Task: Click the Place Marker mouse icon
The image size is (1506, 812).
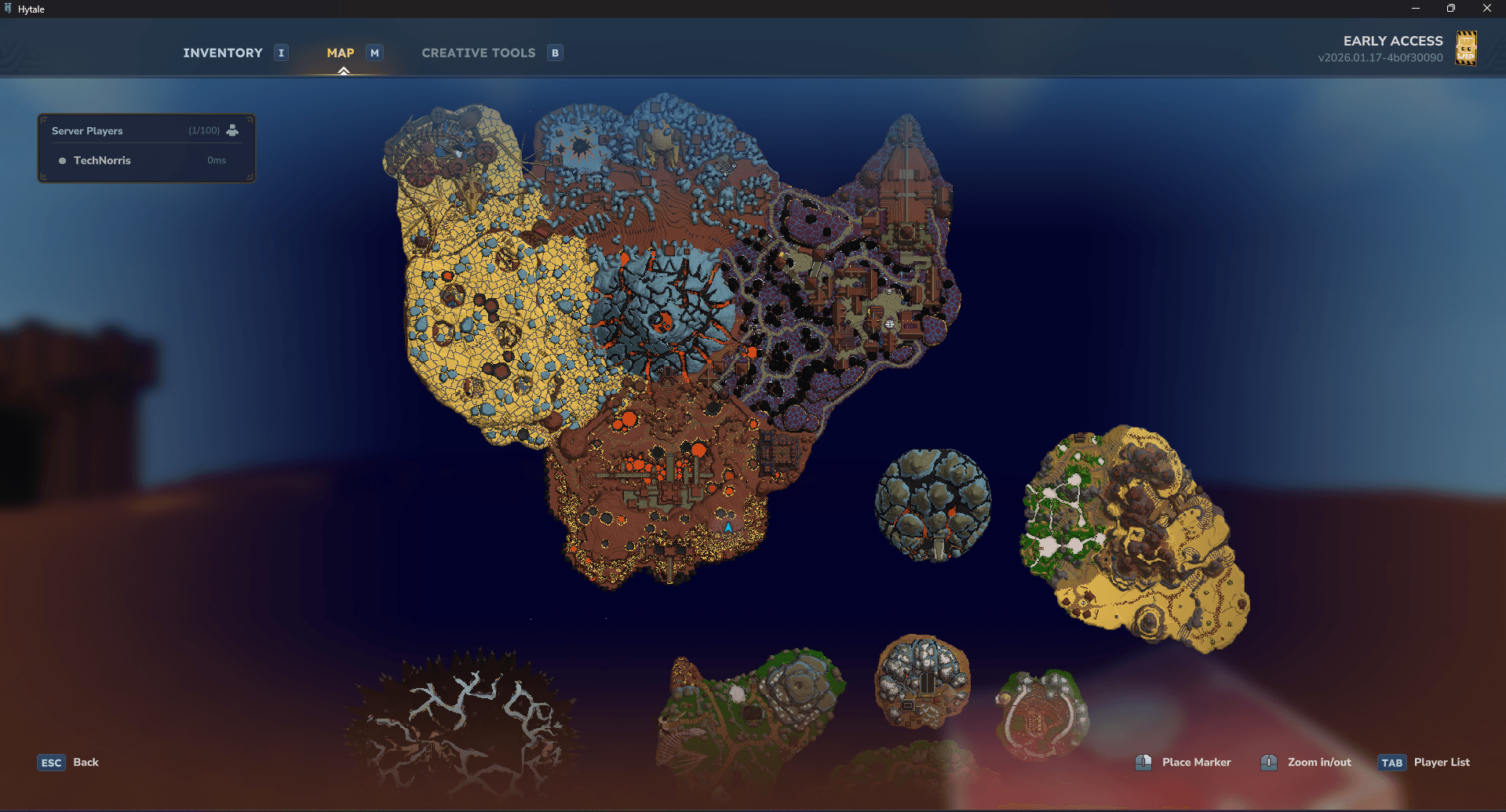Action: [x=1143, y=762]
